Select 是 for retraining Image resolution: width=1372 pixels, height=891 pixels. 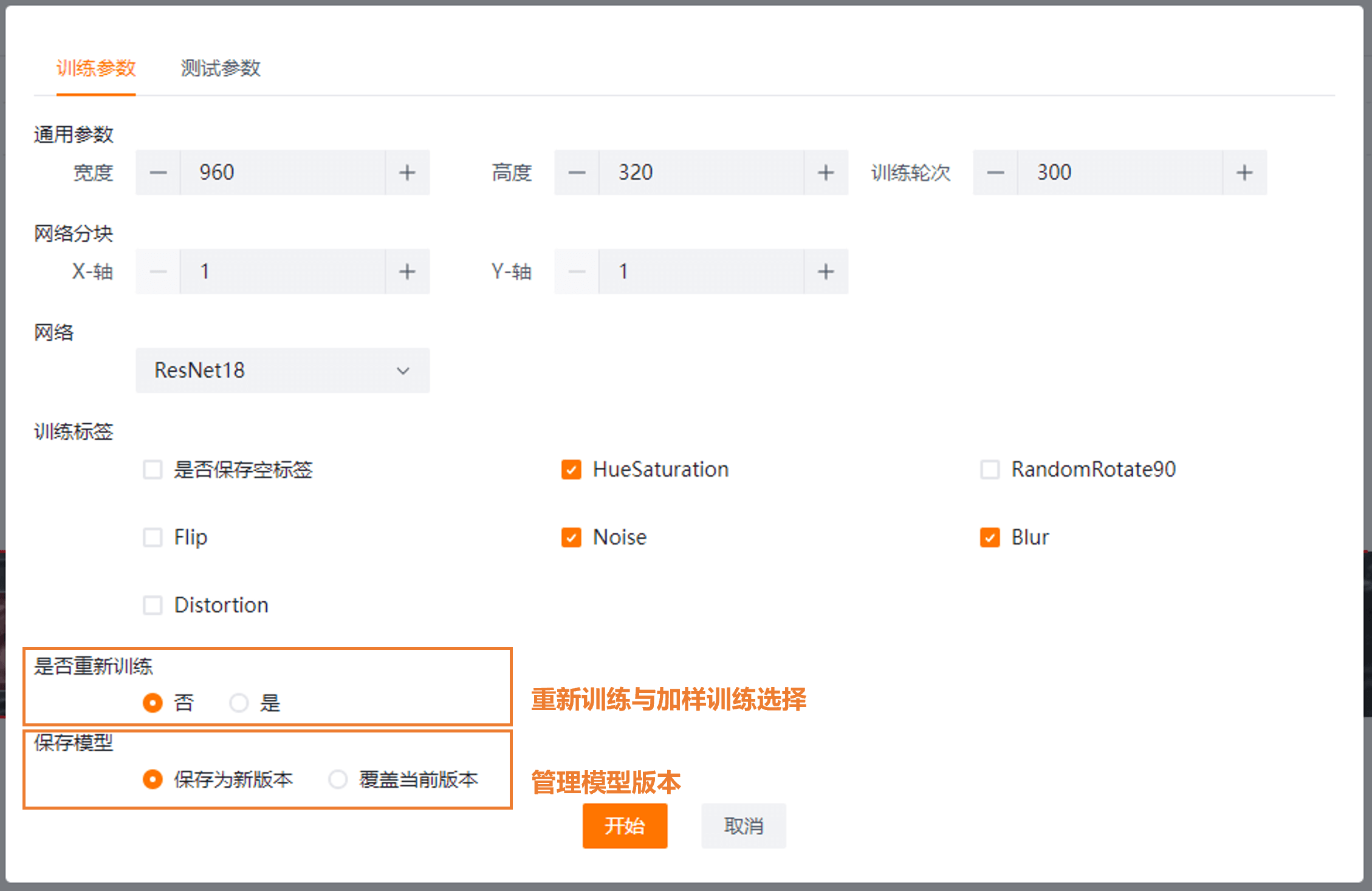pos(239,703)
